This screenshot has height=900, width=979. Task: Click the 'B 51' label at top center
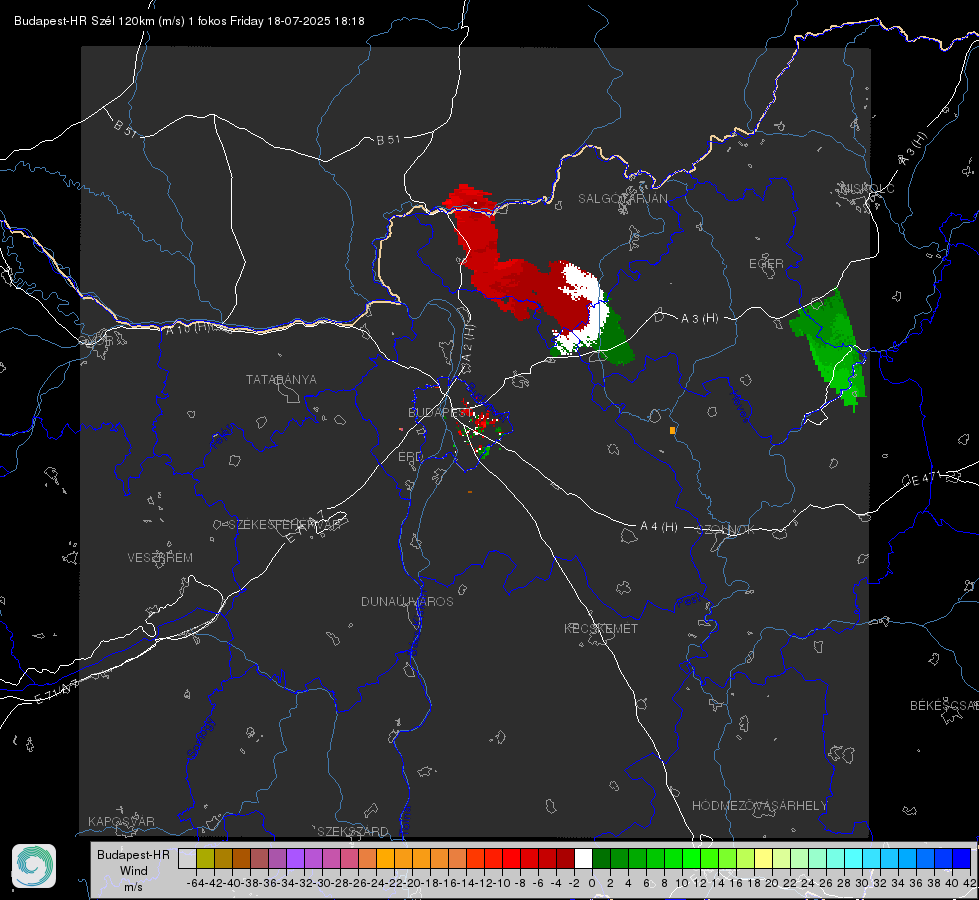pyautogui.click(x=388, y=139)
